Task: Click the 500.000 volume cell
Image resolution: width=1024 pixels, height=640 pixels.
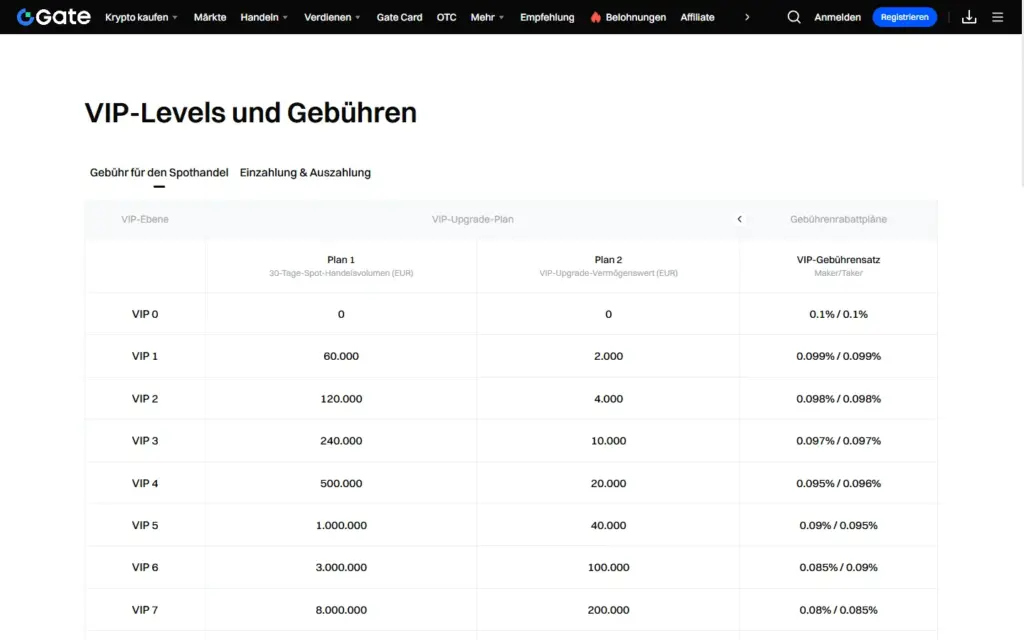Action: (341, 483)
